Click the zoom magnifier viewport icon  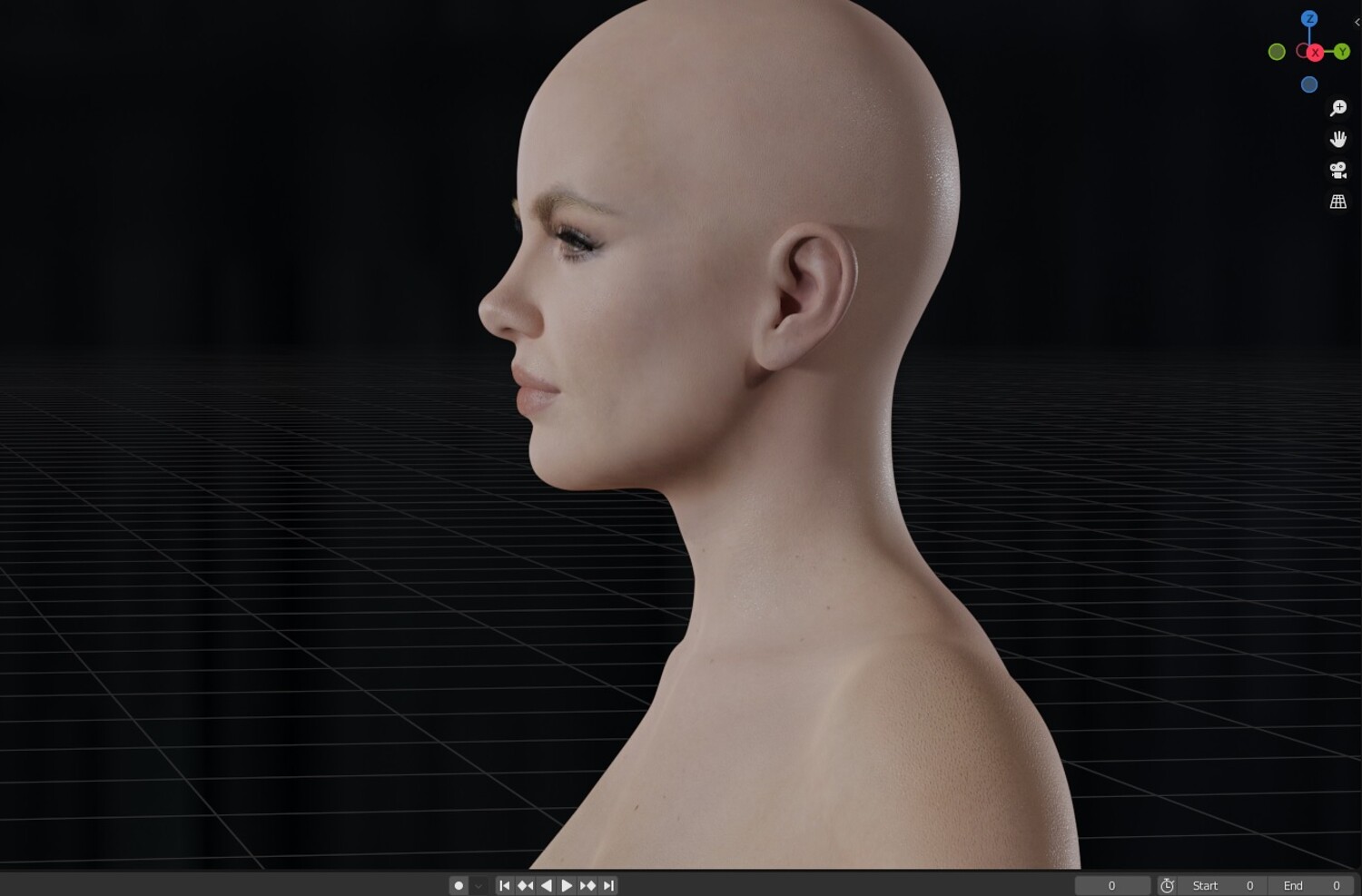1337,108
